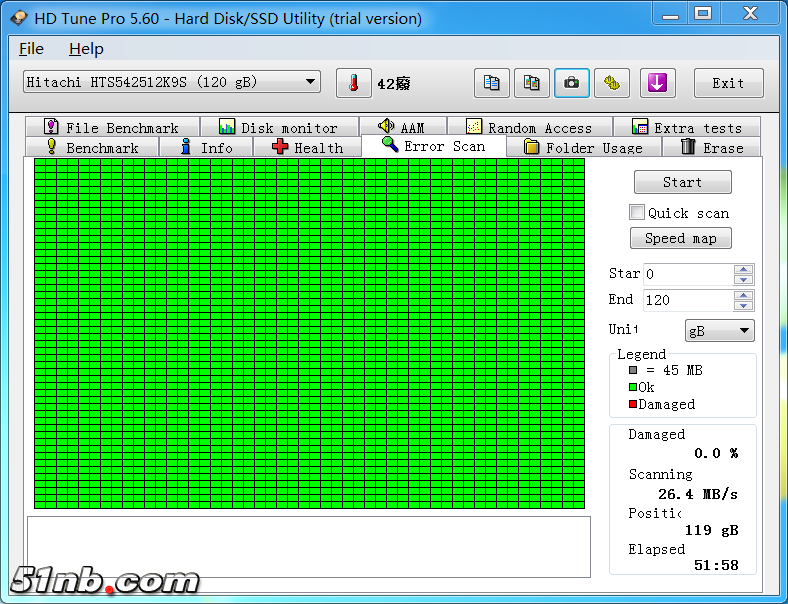Click the copy screenshot to clipboard icon
Image resolution: width=788 pixels, height=604 pixels.
pos(532,83)
